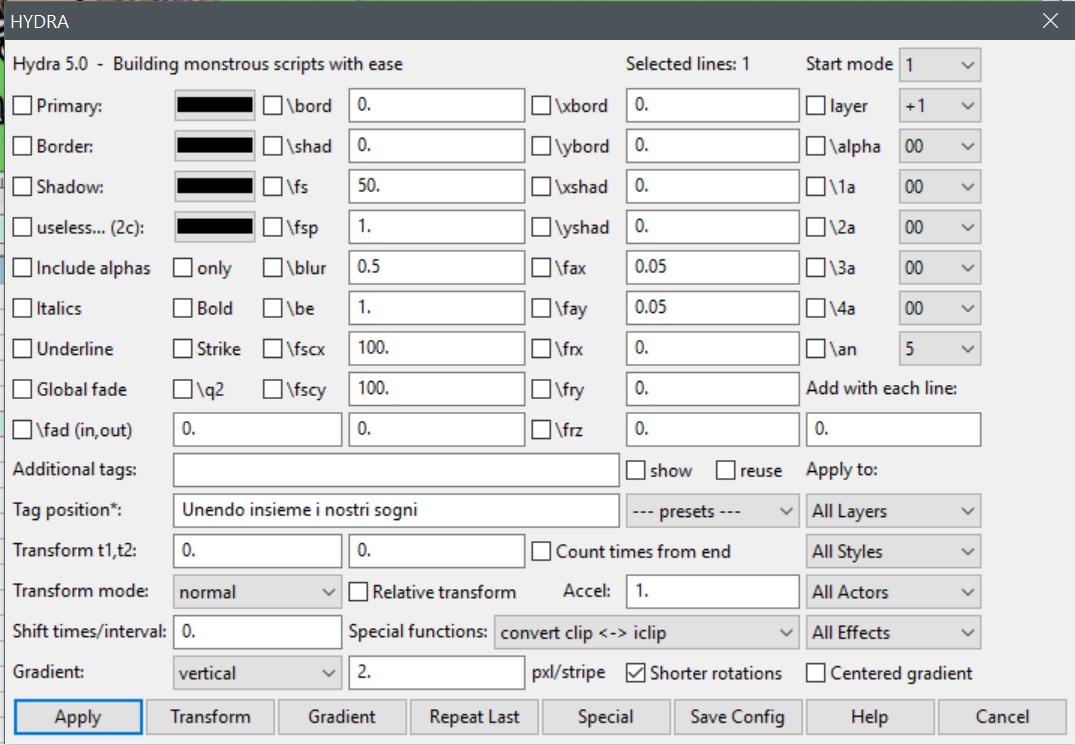This screenshot has width=1075, height=745.
Task: Open the Gradient vertical dropdown
Action: 257,673
